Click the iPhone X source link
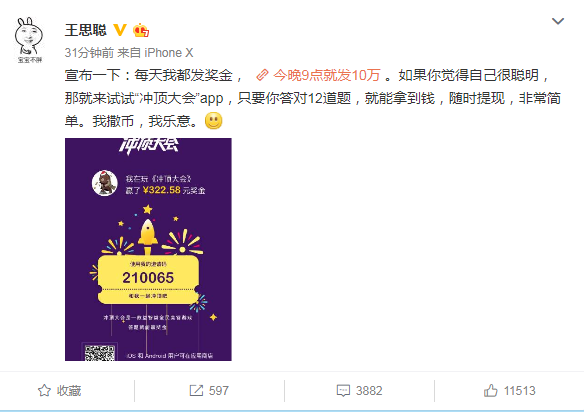Screen dimensions: 584x412 pyautogui.click(x=169, y=53)
